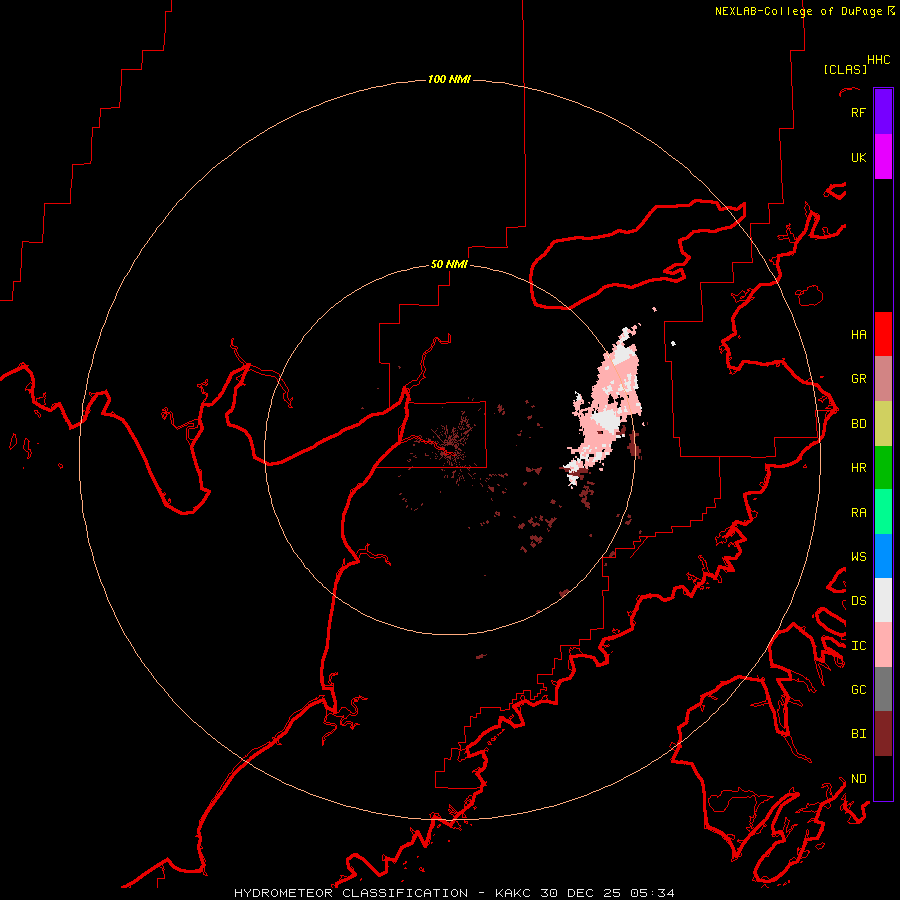Click the DS legend label

(x=858, y=600)
